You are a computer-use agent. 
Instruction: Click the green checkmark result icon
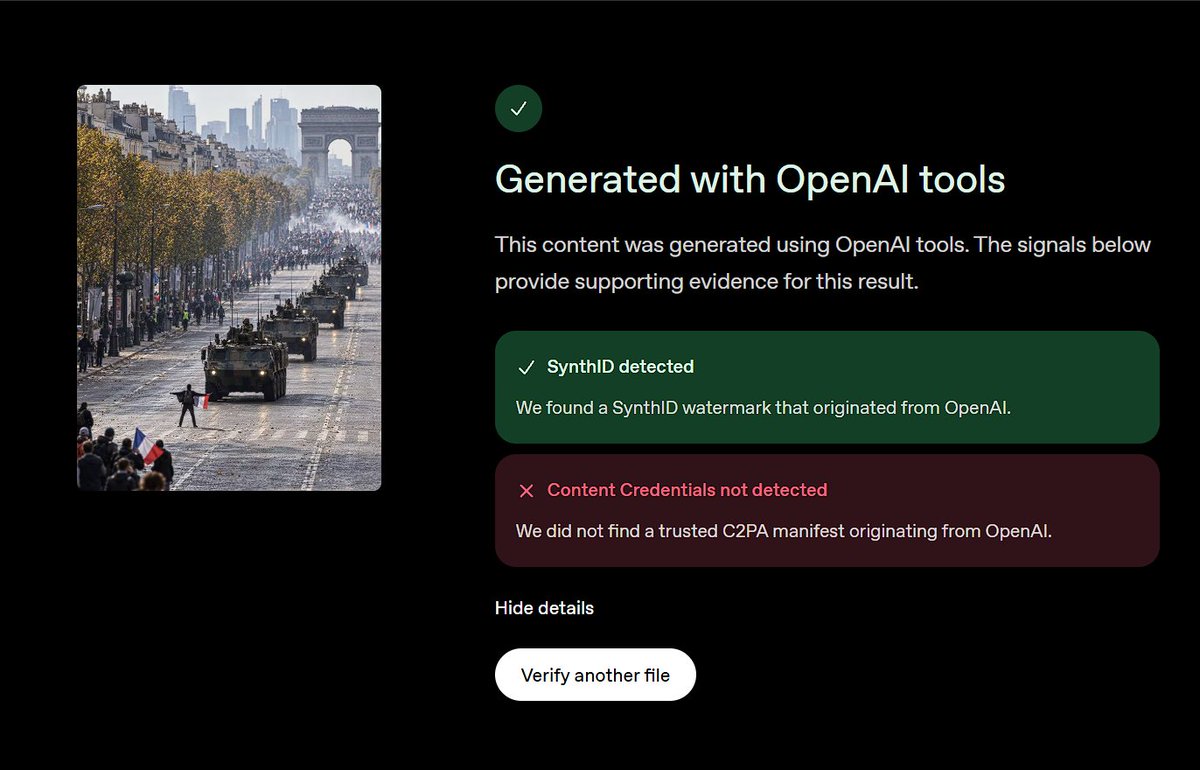[x=518, y=109]
